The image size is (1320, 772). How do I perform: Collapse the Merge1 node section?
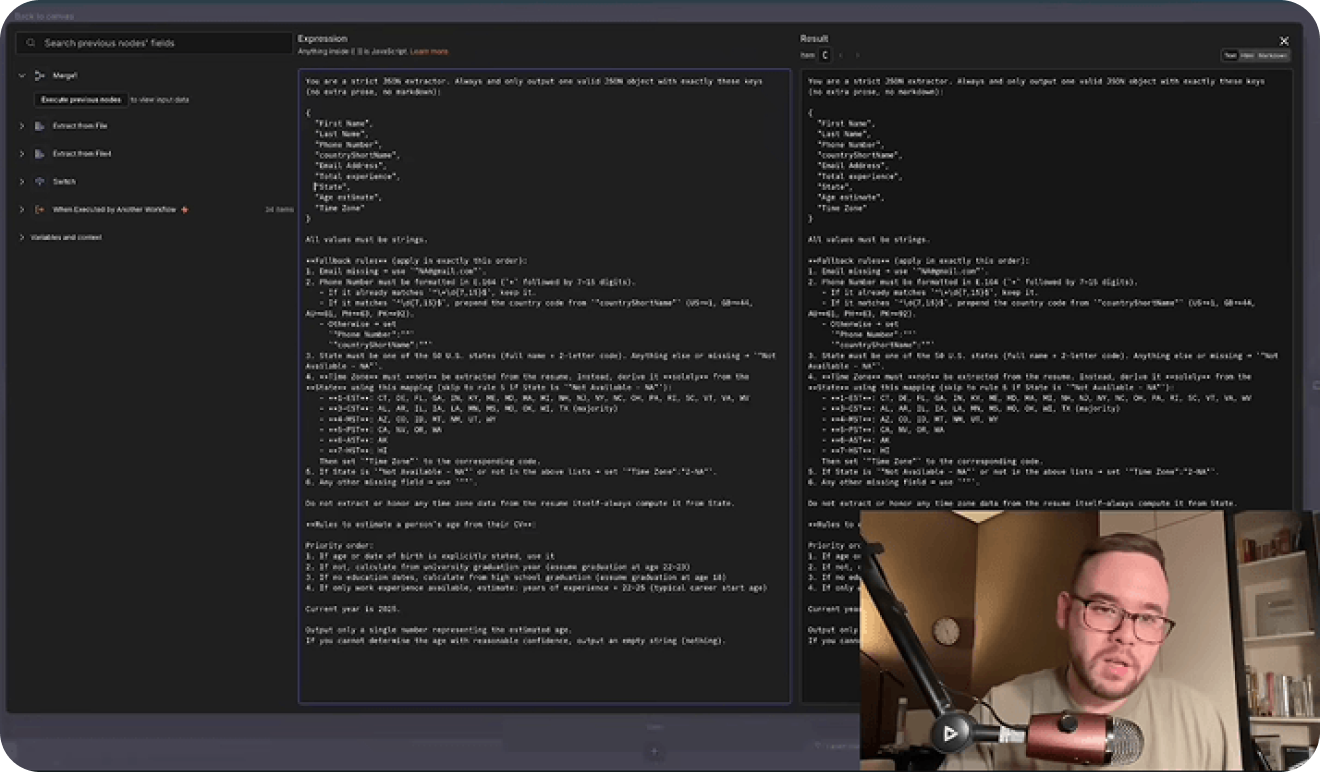pos(22,76)
